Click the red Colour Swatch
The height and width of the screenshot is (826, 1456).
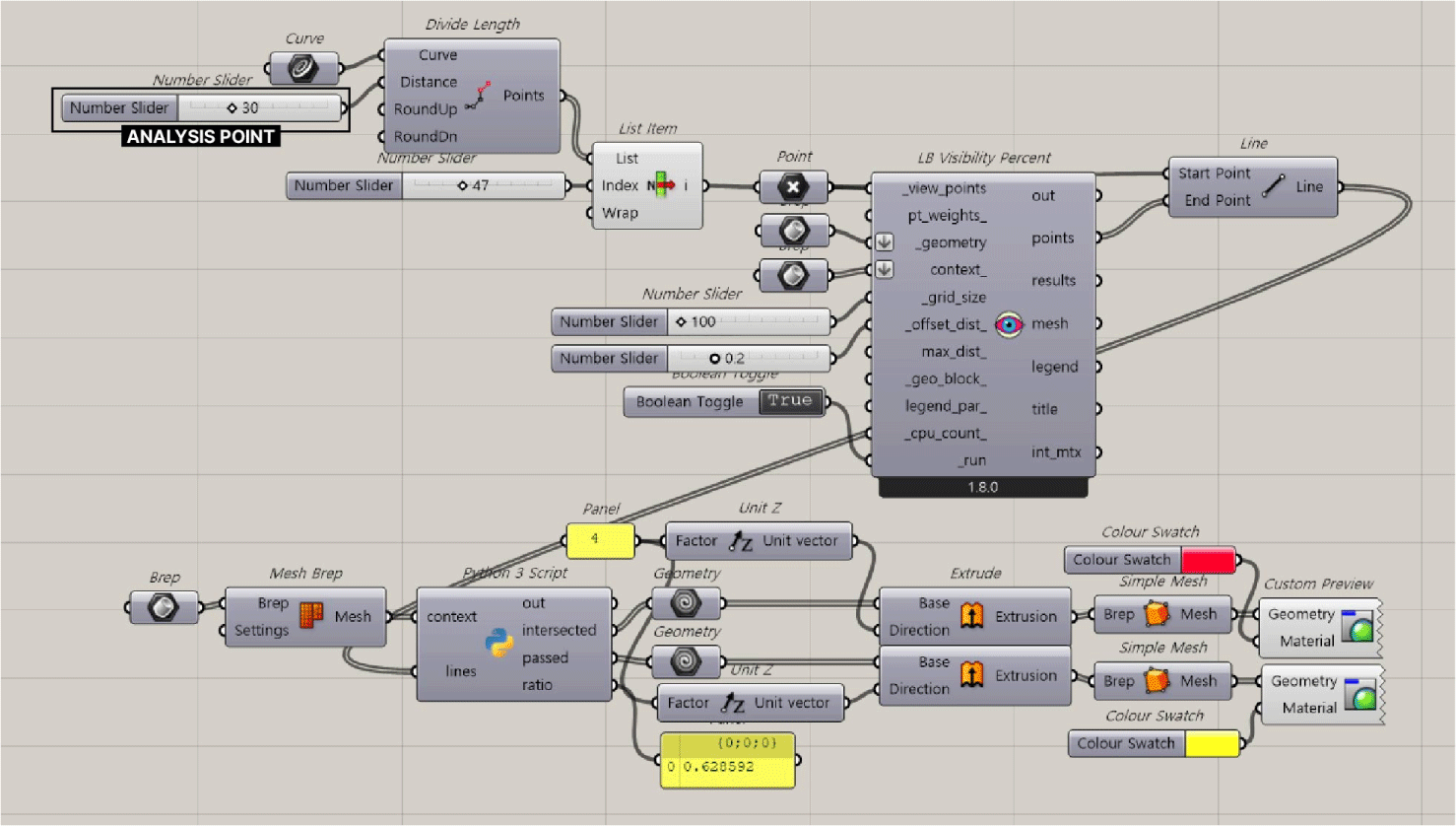[x=1208, y=560]
